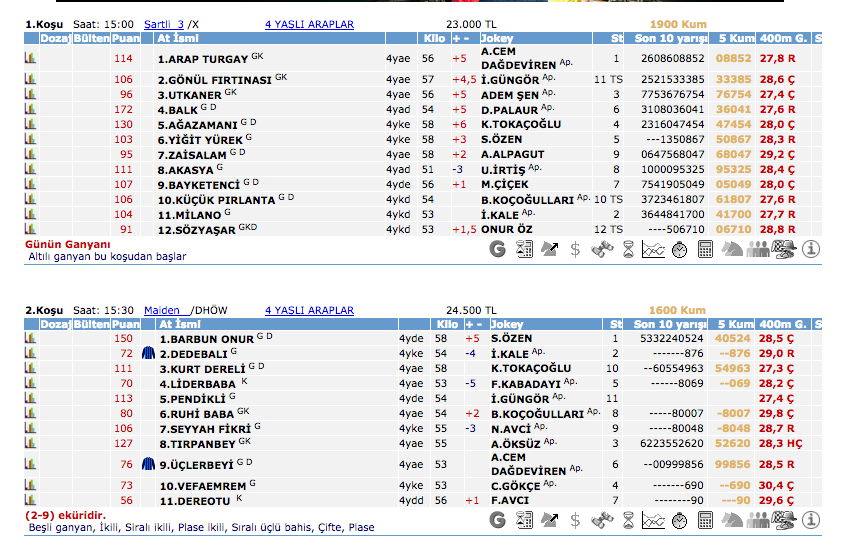Open the plain calculator icon under race 2

(x=705, y=520)
